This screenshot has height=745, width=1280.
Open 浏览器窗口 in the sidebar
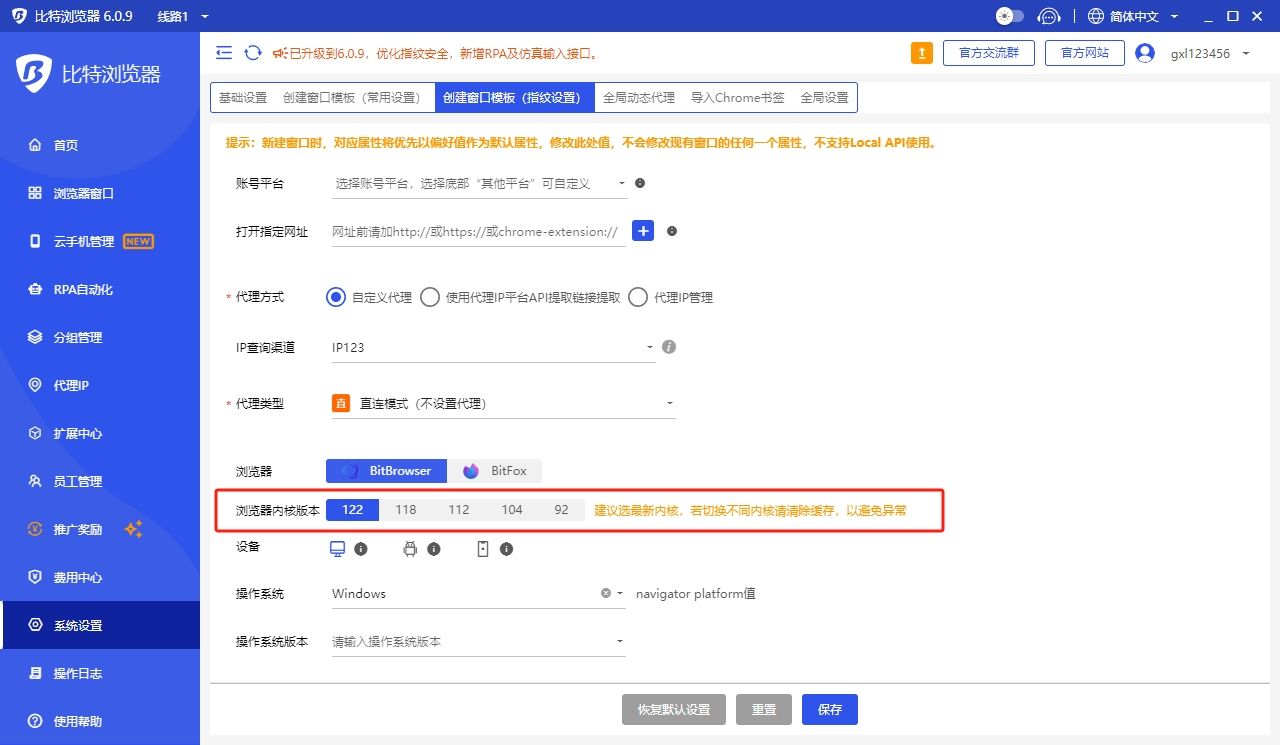tap(84, 193)
